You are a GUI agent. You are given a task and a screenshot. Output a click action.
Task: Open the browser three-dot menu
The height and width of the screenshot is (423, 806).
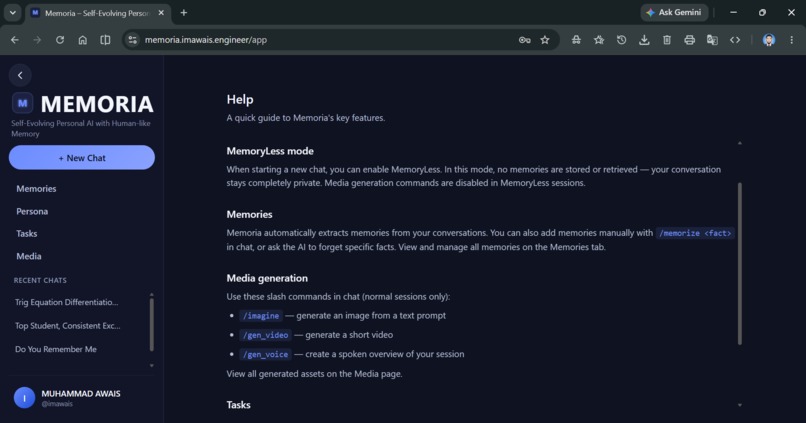(792, 40)
